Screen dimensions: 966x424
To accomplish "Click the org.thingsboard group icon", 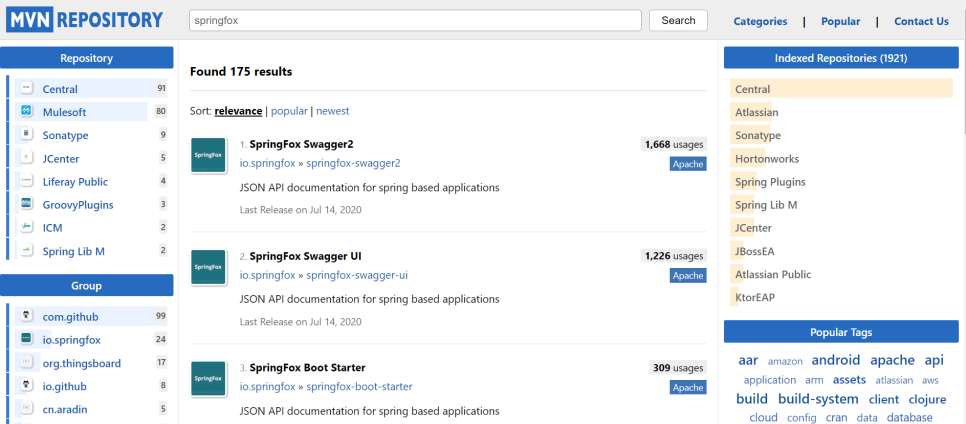I will (x=26, y=362).
